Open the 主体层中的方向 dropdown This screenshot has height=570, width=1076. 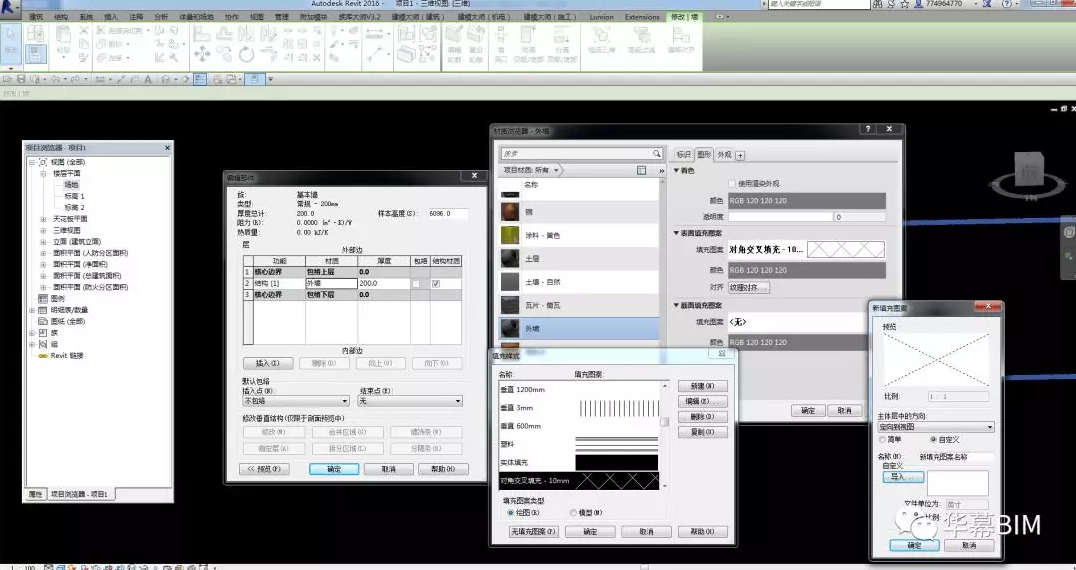(x=936, y=427)
